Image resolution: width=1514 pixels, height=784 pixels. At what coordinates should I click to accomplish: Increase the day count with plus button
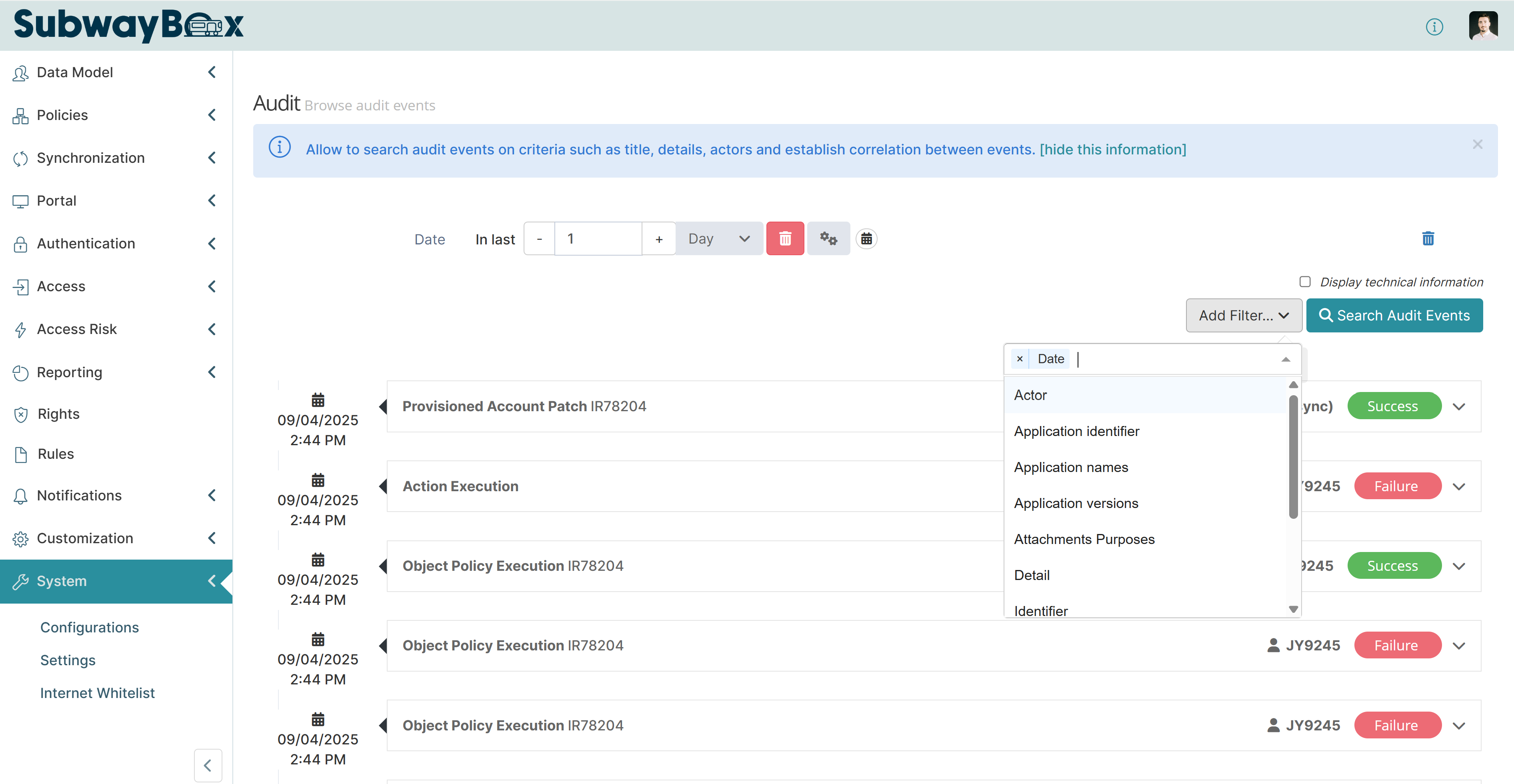click(659, 239)
